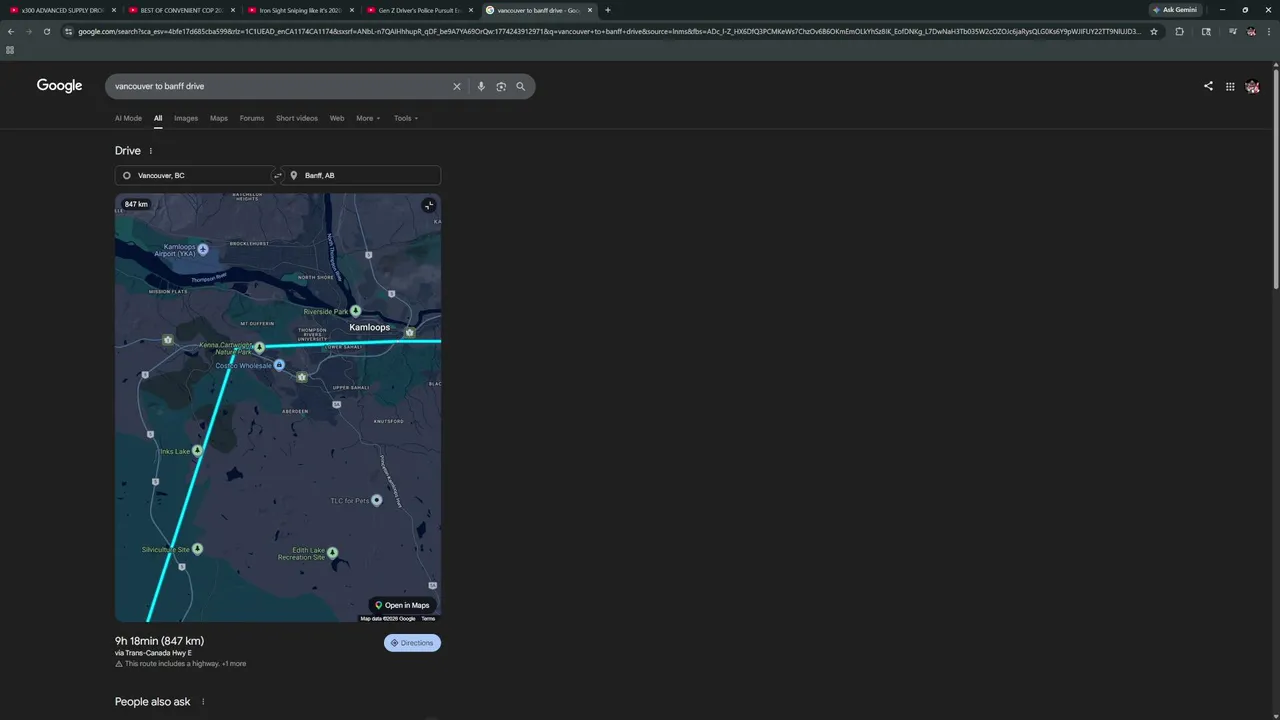The image size is (1280, 720).
Task: Select the All results tab
Action: 158,118
